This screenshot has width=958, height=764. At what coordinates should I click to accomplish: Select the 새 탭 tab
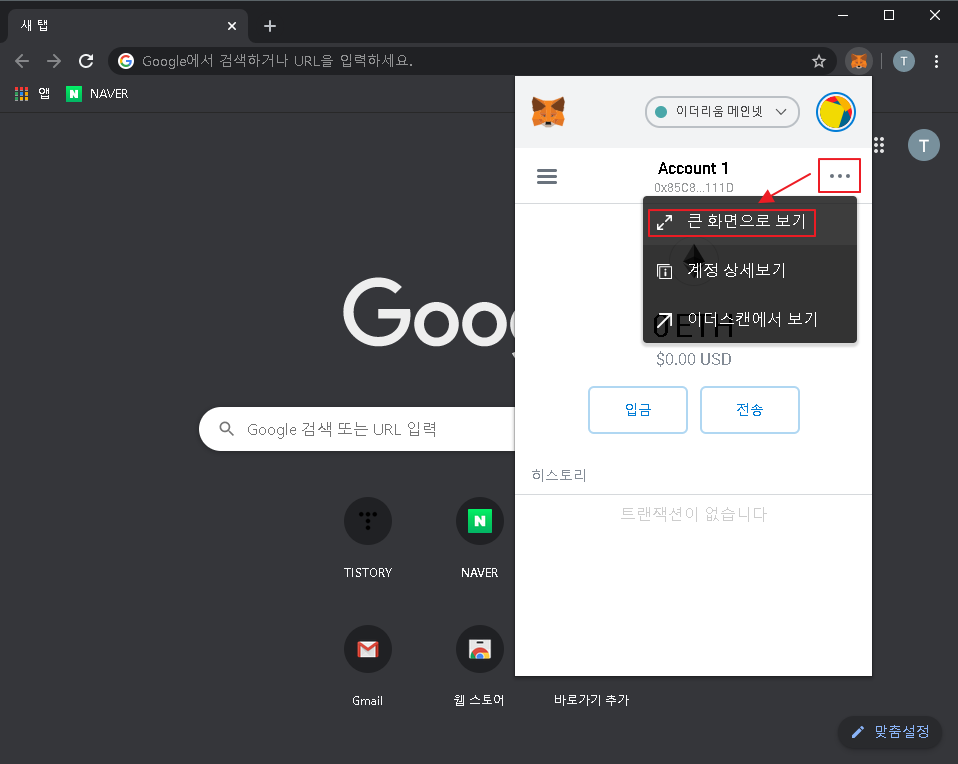(x=127, y=26)
